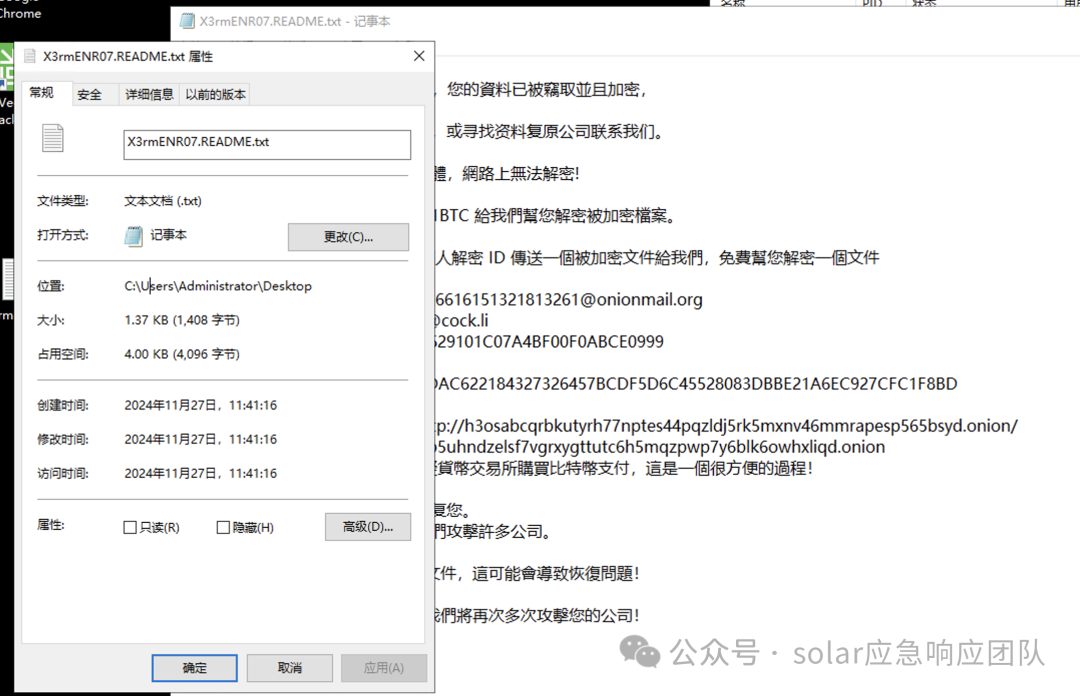The width and height of the screenshot is (1080, 696).
Task: Open the 以前的版本 tab
Action: [214, 93]
